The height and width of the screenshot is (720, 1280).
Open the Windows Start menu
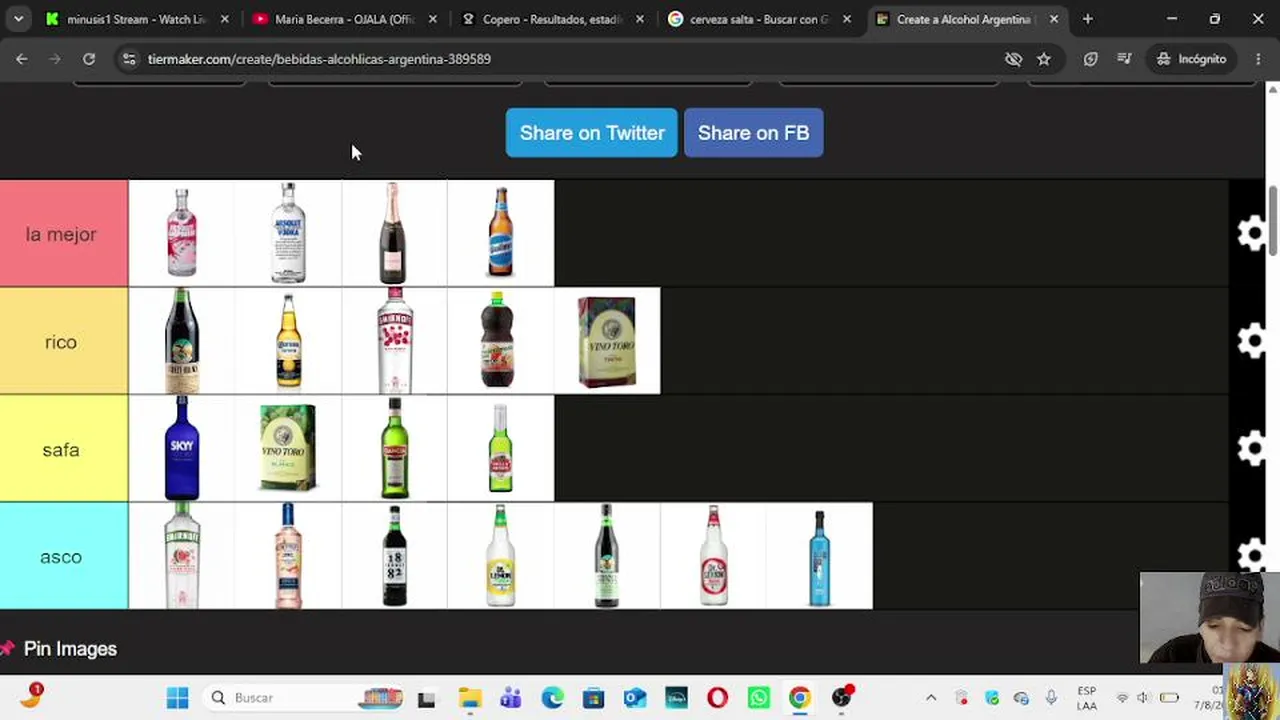point(177,698)
